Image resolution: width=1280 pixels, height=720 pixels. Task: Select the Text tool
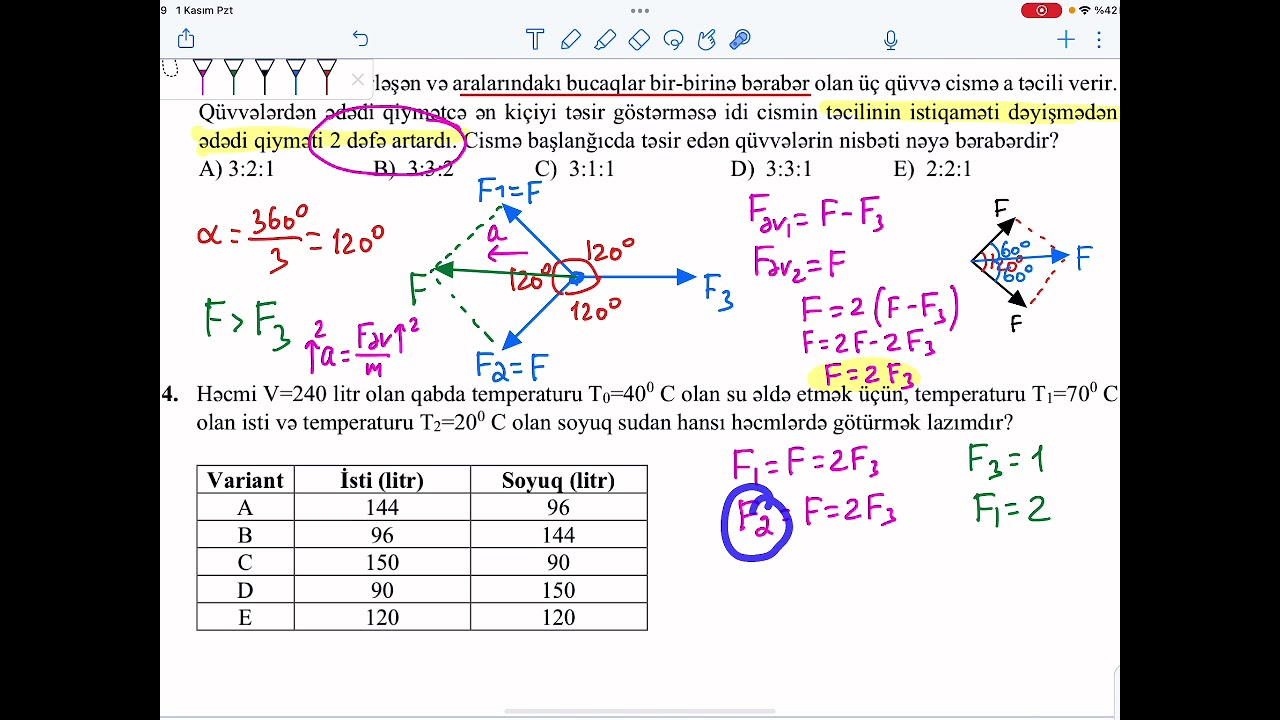click(x=535, y=39)
